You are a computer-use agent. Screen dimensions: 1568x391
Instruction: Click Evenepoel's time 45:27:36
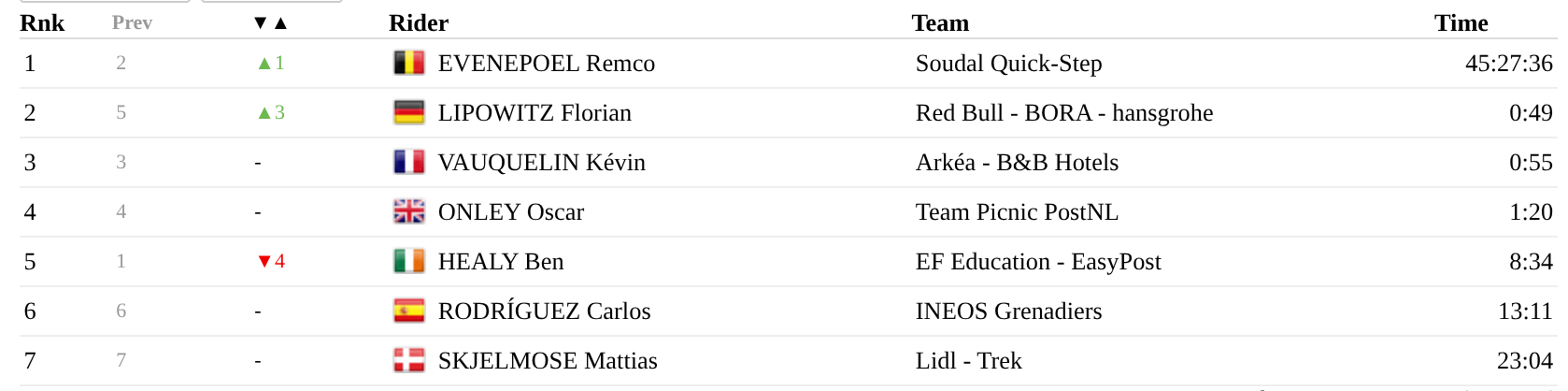coord(1508,63)
